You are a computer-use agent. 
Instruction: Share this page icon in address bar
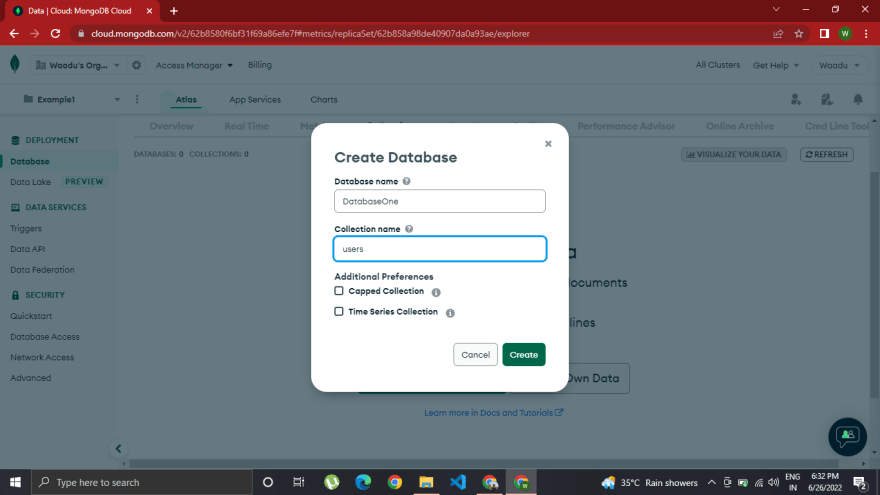778,34
